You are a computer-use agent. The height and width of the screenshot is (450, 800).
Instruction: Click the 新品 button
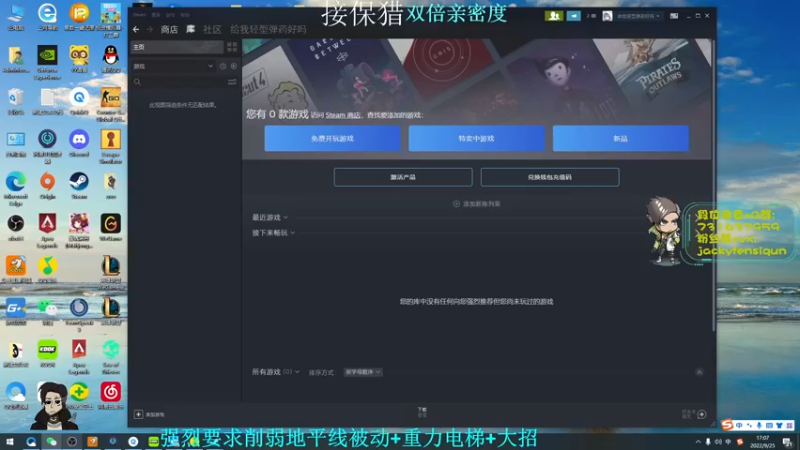[621, 138]
